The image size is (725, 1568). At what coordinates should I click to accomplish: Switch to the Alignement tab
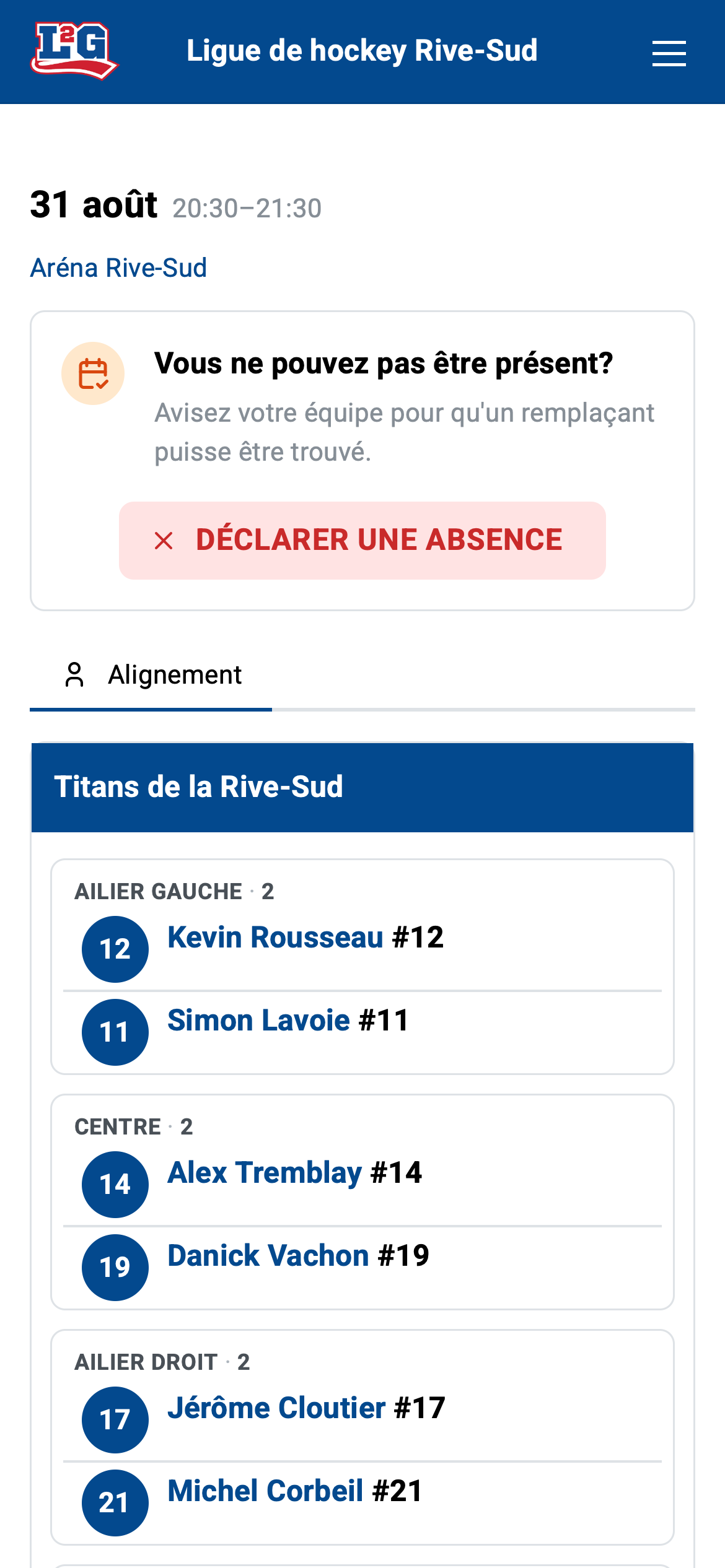(151, 675)
